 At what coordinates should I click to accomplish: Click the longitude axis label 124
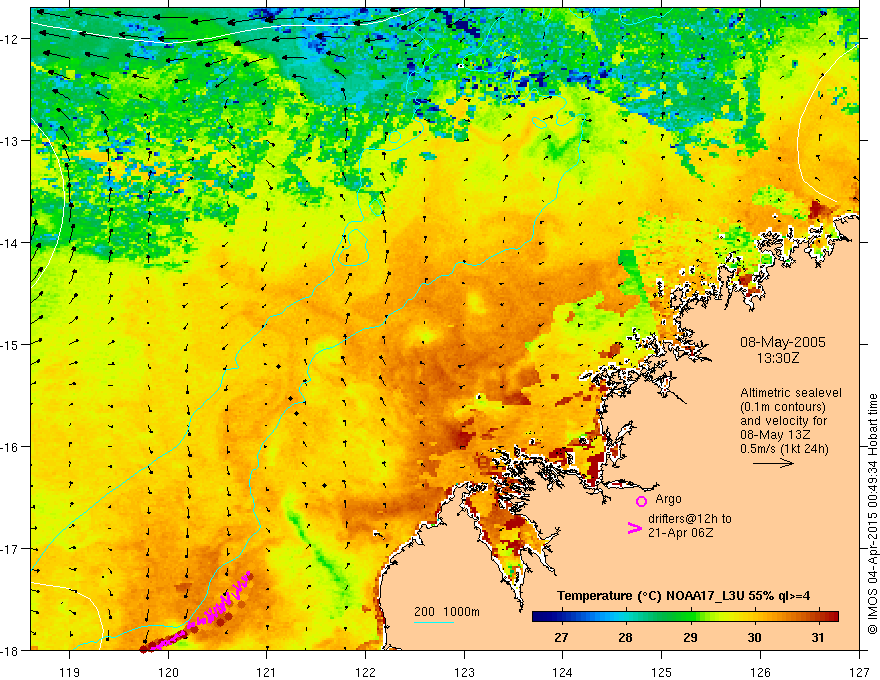pyautogui.click(x=563, y=672)
